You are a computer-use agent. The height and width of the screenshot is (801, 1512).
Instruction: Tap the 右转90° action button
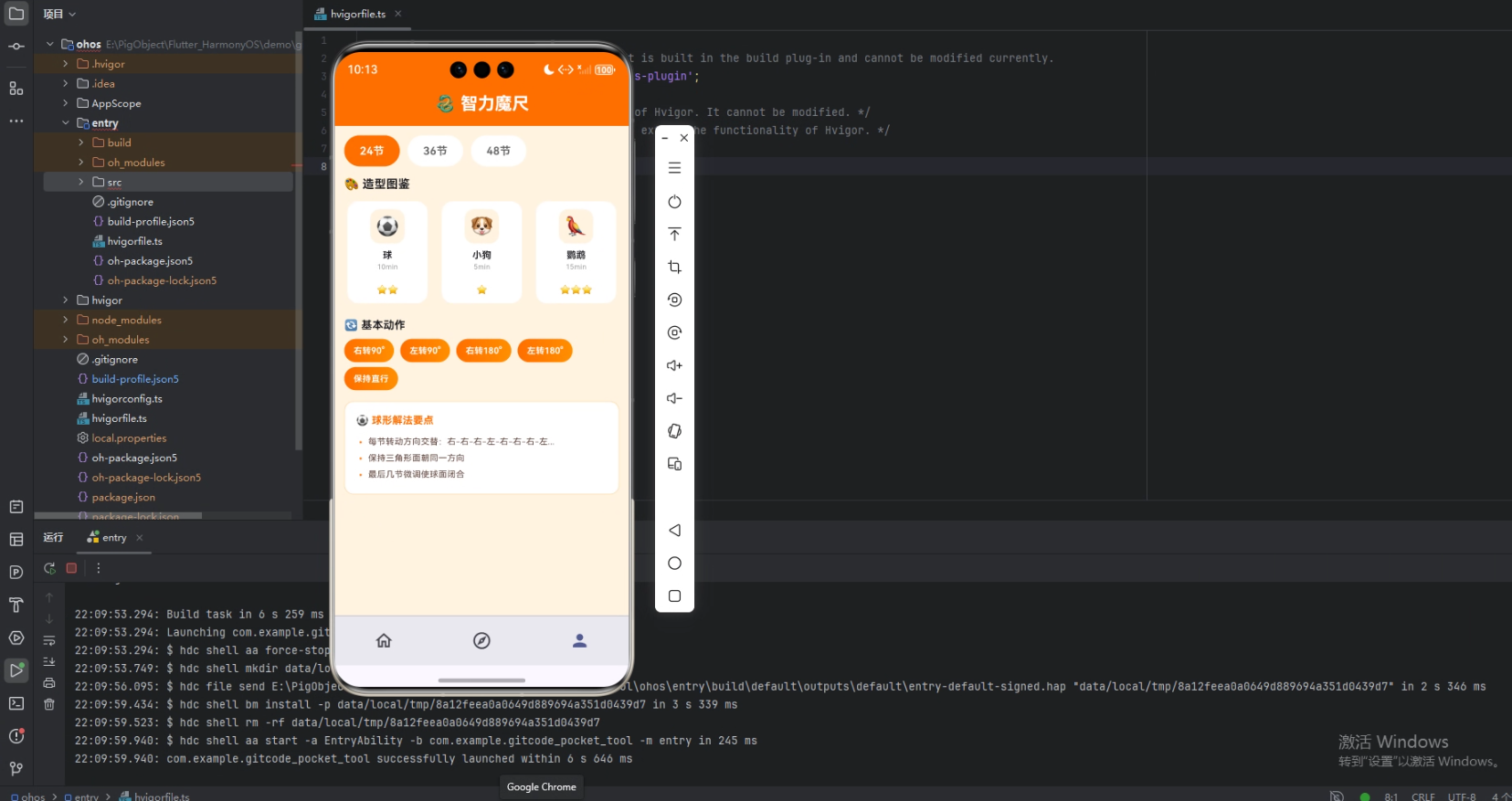(x=369, y=351)
